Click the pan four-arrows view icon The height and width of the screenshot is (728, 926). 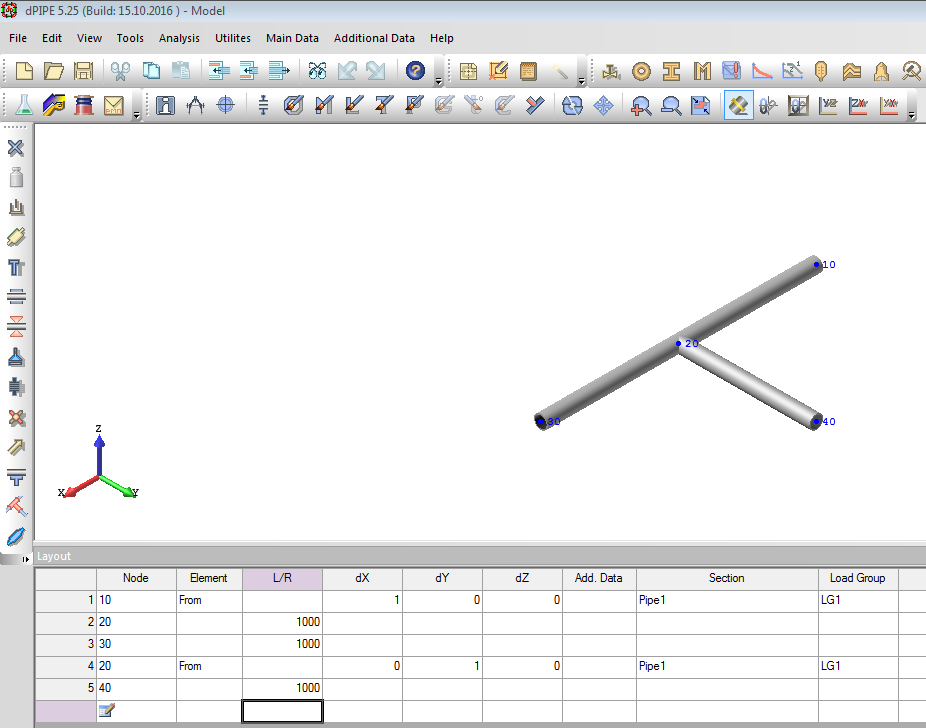[x=603, y=105]
